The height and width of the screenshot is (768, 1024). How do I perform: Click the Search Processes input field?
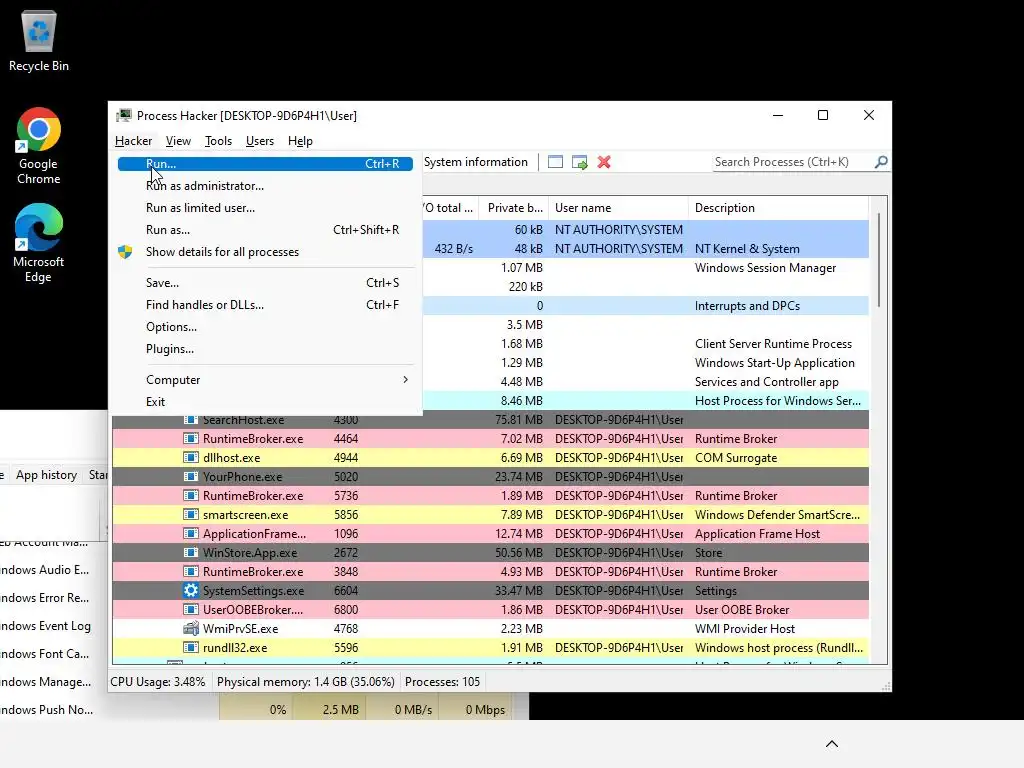click(793, 162)
